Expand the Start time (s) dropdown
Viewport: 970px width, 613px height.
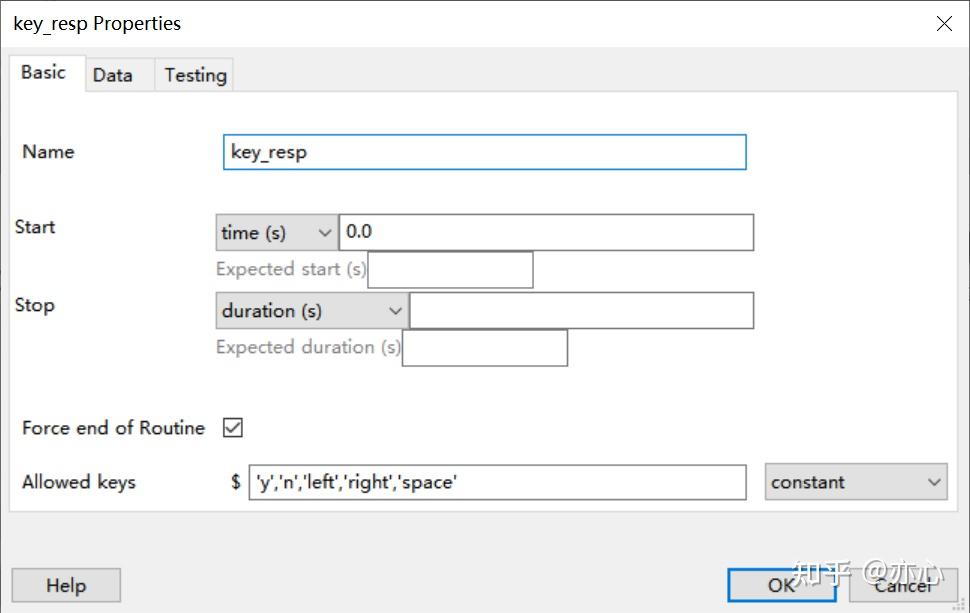(x=277, y=233)
